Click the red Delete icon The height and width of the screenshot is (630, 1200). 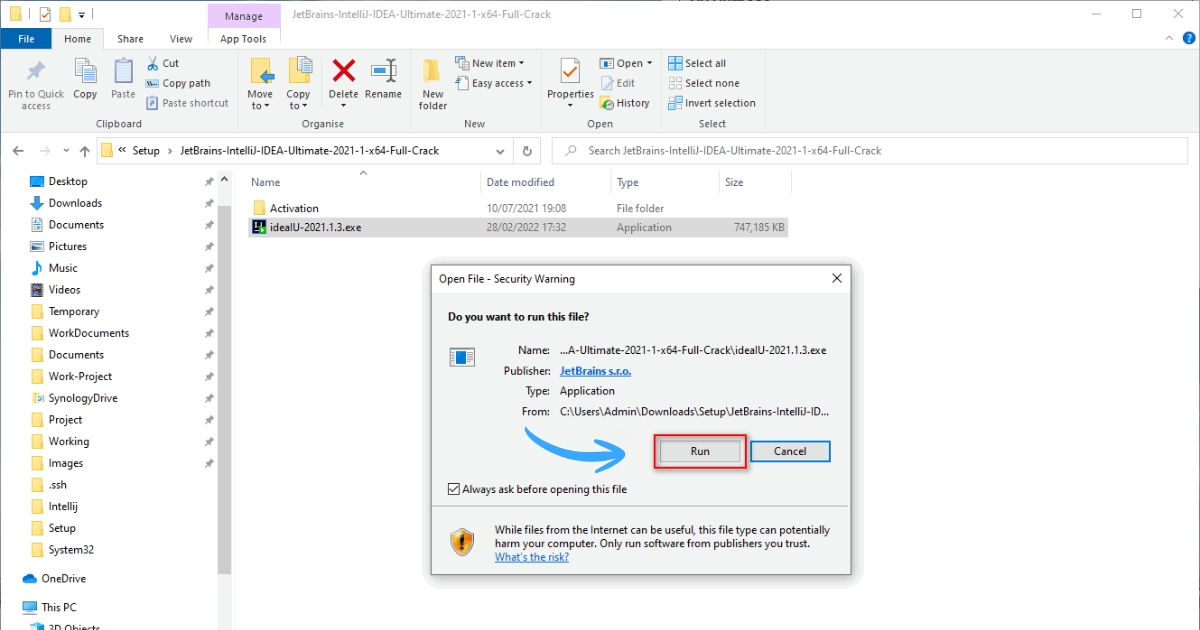(344, 70)
